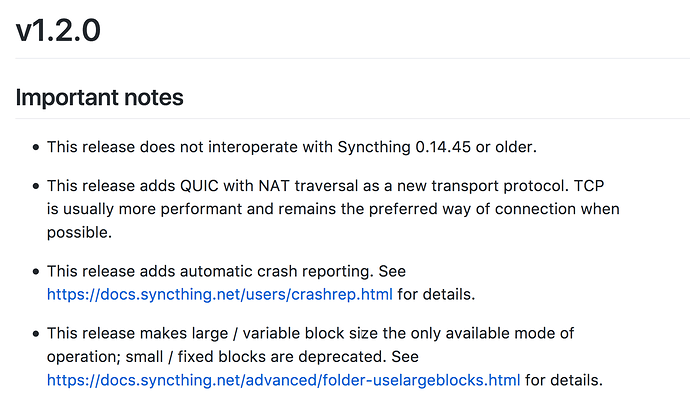Click the bullet marker before the crash reporting note

(x=36, y=271)
